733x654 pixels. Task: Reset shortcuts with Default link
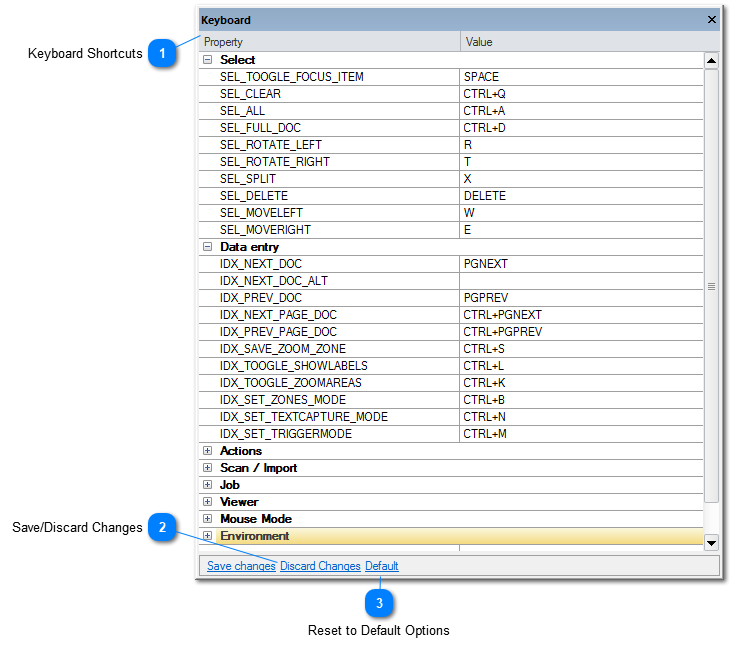click(381, 566)
